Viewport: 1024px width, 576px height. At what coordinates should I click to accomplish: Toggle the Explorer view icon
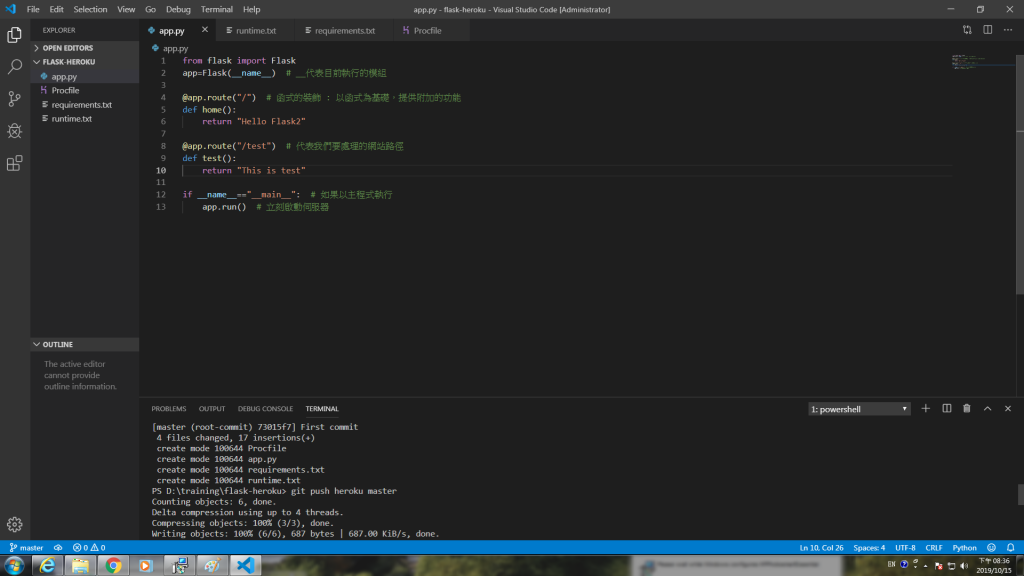(14, 35)
